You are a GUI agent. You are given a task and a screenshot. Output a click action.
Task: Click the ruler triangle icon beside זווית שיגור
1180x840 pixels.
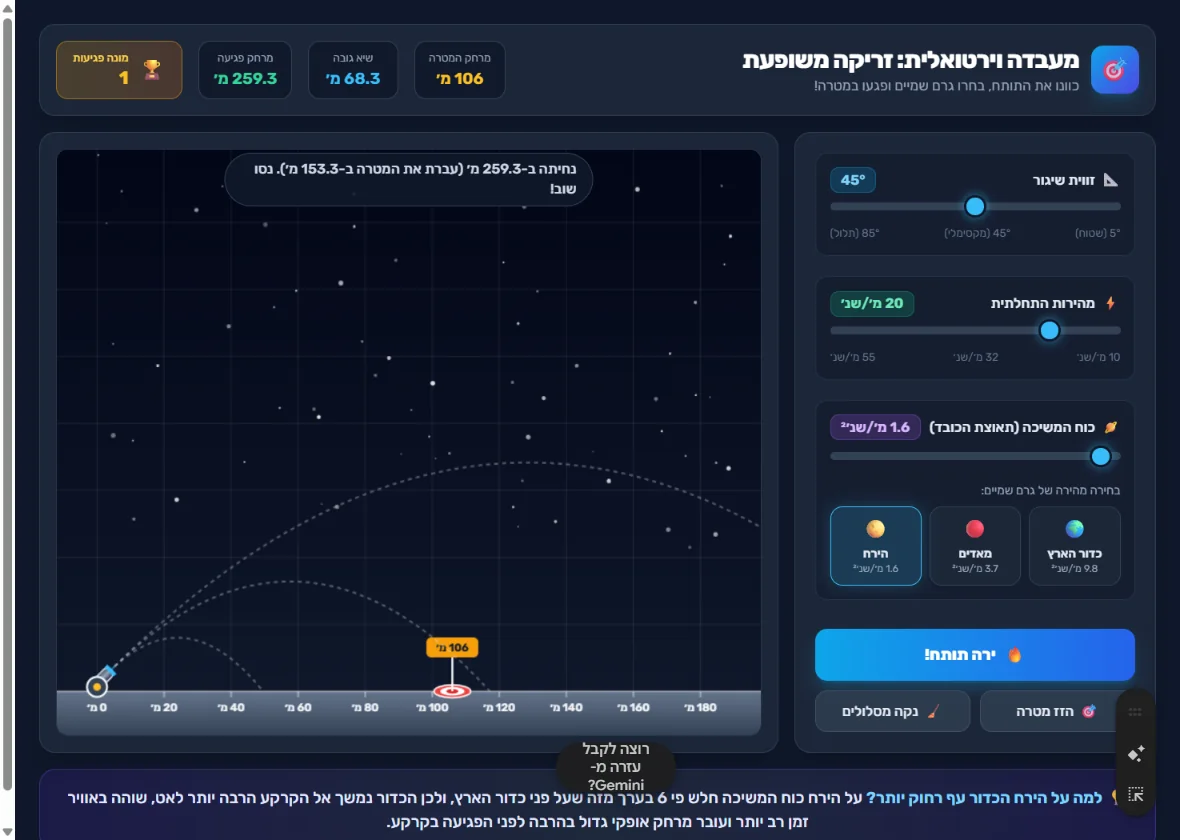pos(1111,180)
